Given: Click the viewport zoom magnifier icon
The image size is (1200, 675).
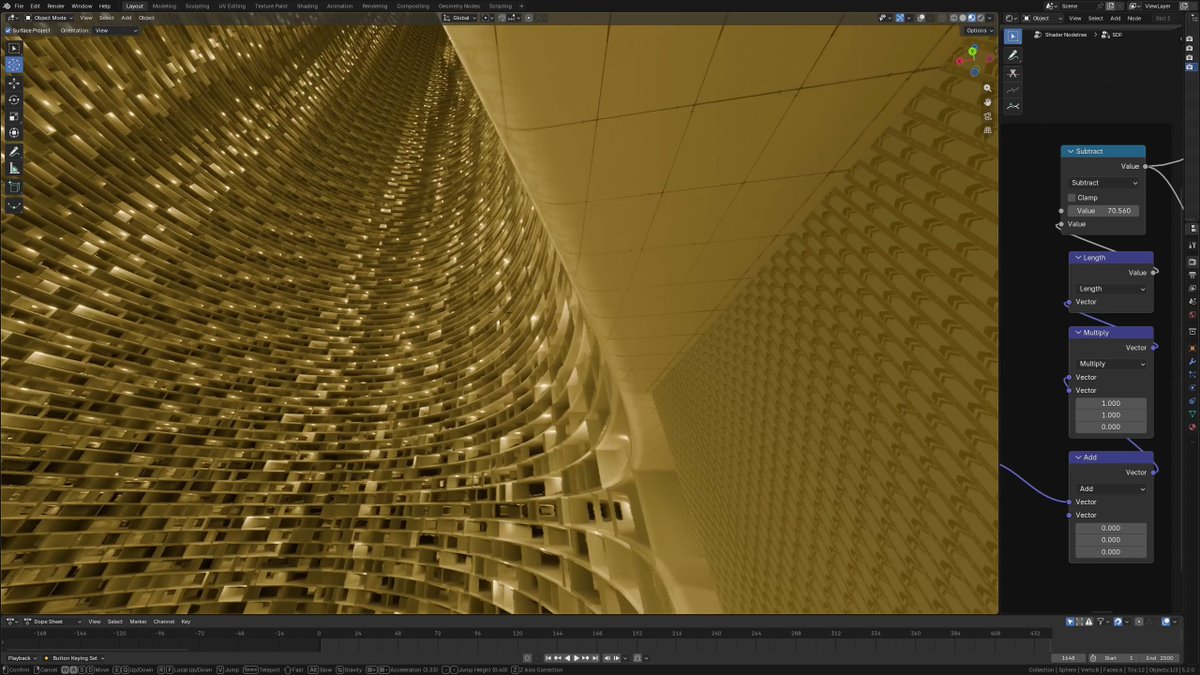Looking at the screenshot, I should (988, 88).
